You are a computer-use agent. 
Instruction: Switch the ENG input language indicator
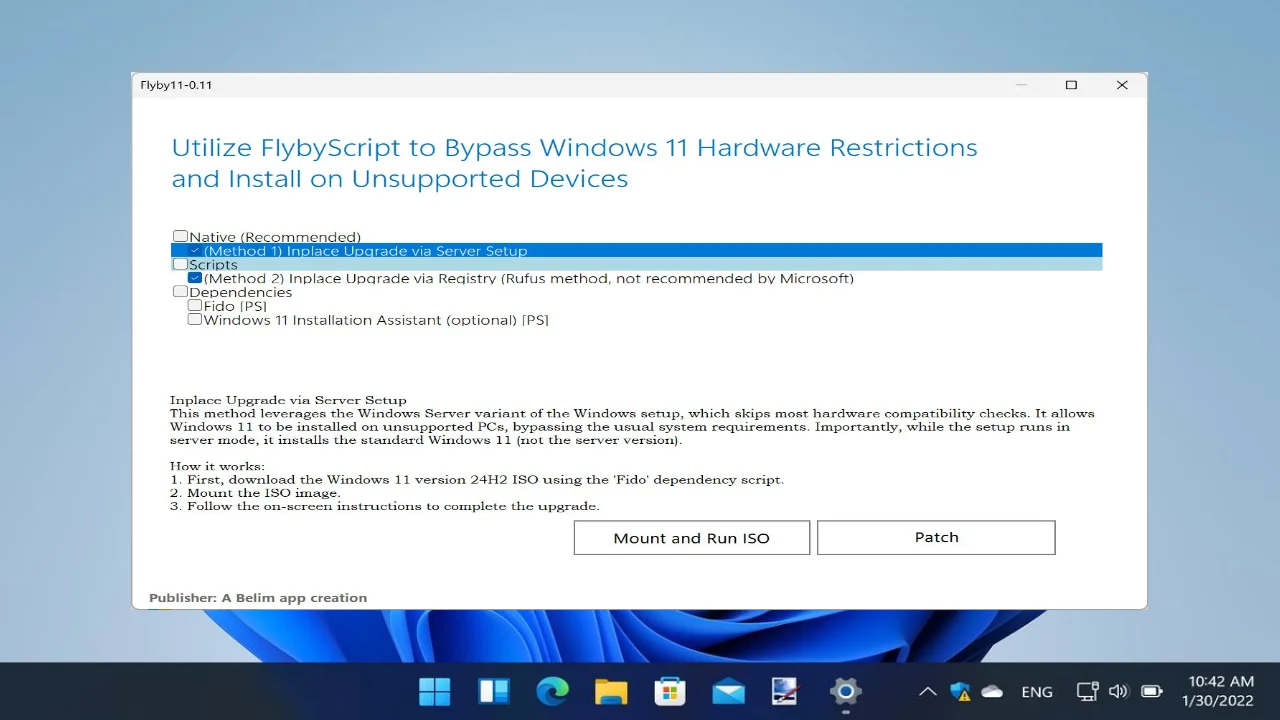(1037, 692)
